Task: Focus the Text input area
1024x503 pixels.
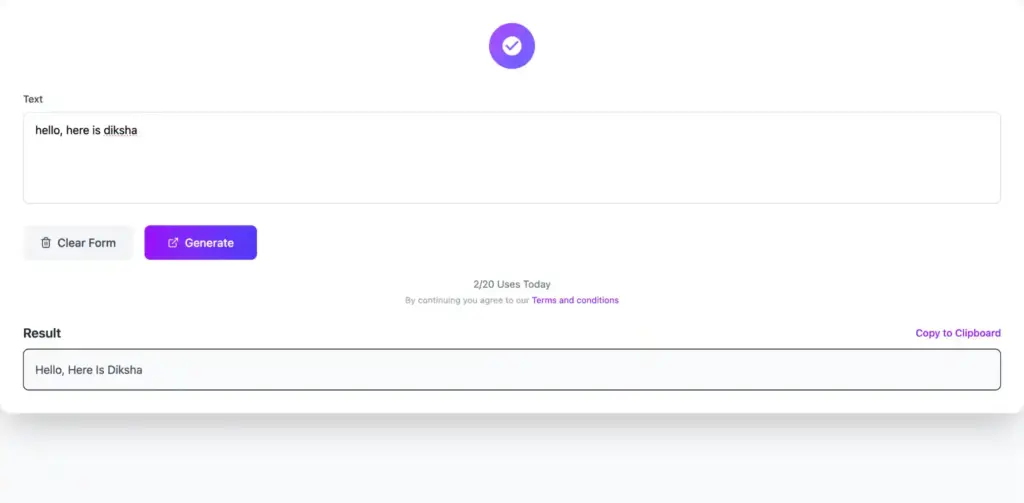Action: pos(511,157)
